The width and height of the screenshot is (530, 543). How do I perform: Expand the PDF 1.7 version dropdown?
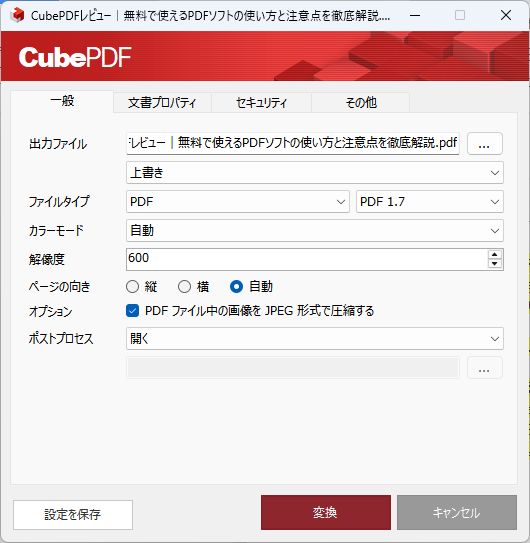click(x=430, y=202)
